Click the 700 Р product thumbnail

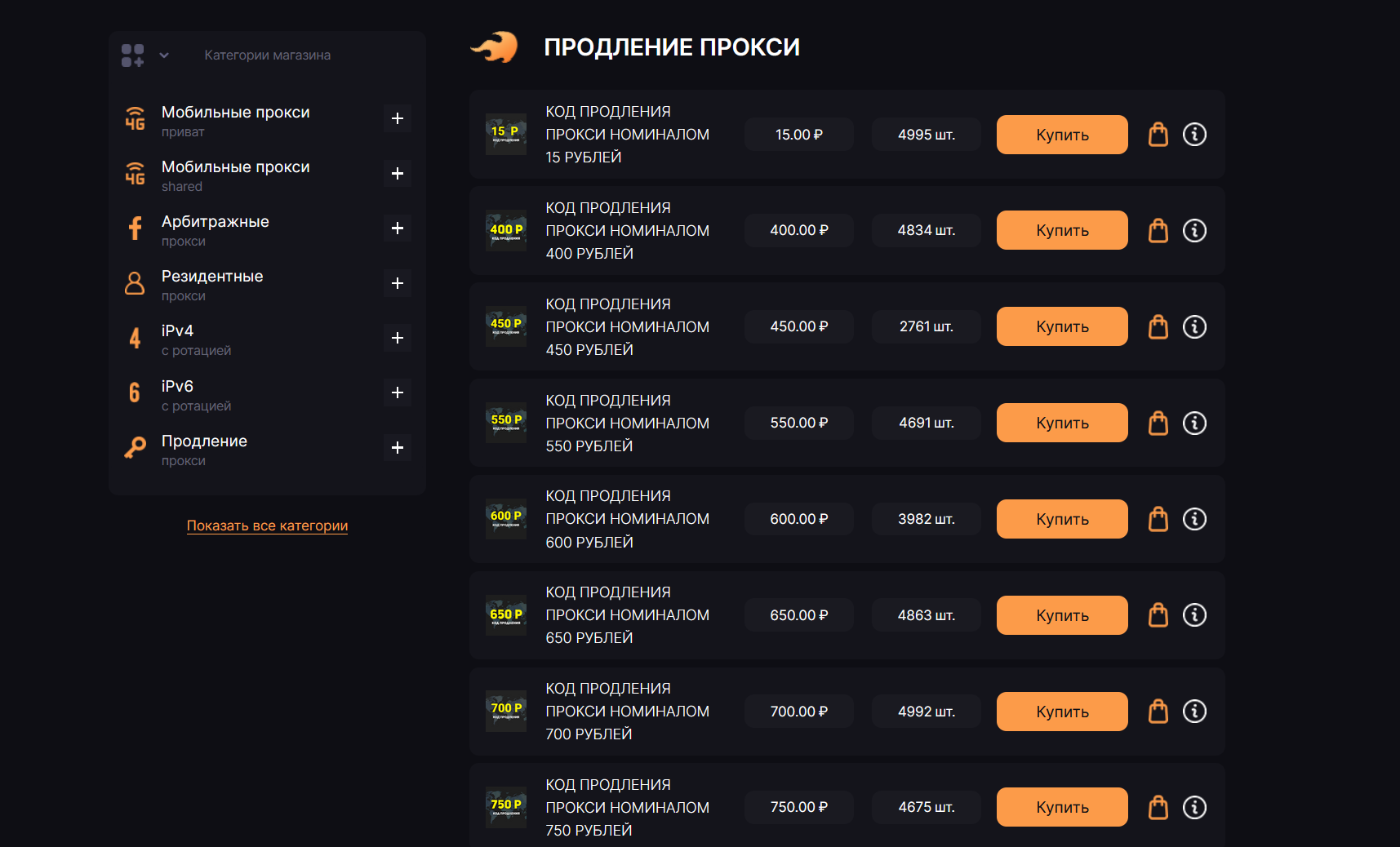click(506, 712)
